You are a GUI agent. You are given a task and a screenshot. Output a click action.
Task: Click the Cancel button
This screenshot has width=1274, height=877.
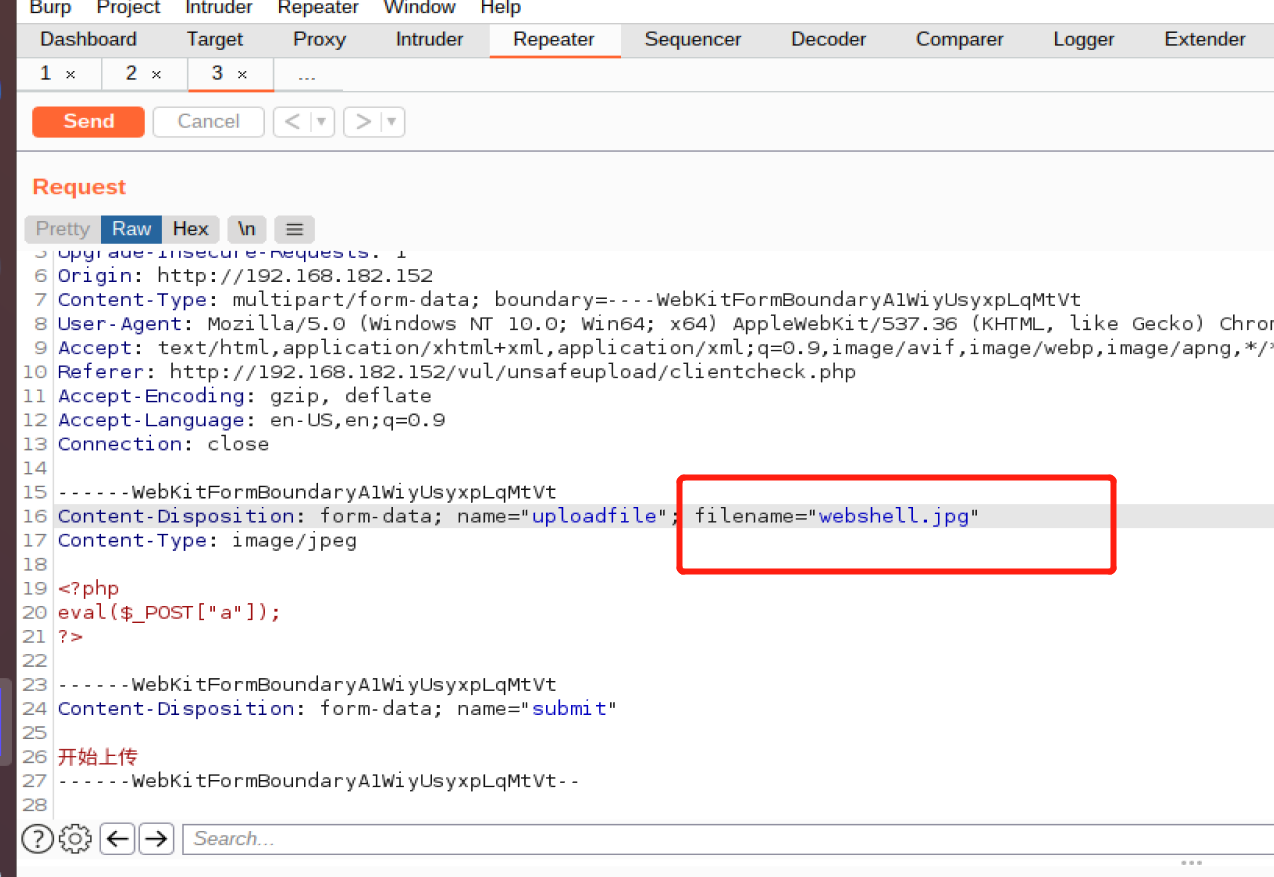[209, 121]
